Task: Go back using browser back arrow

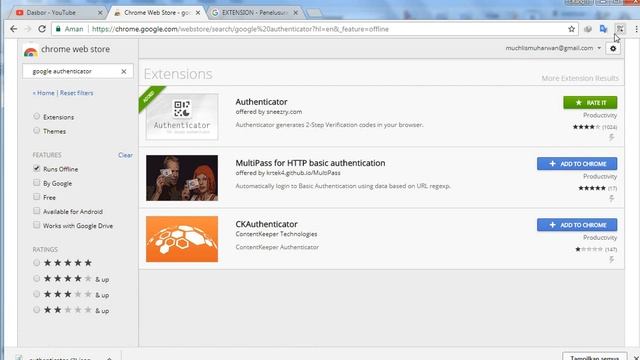Action: coord(13,29)
